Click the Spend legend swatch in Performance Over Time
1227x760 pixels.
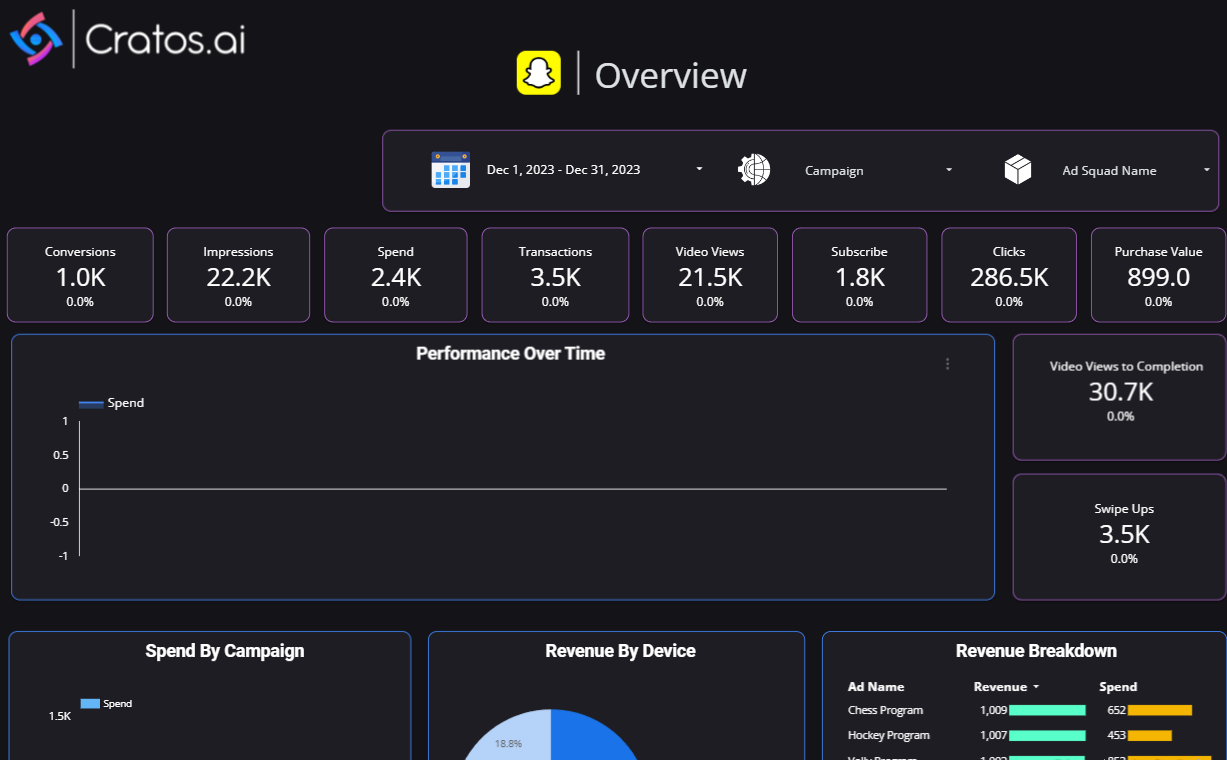[91, 404]
